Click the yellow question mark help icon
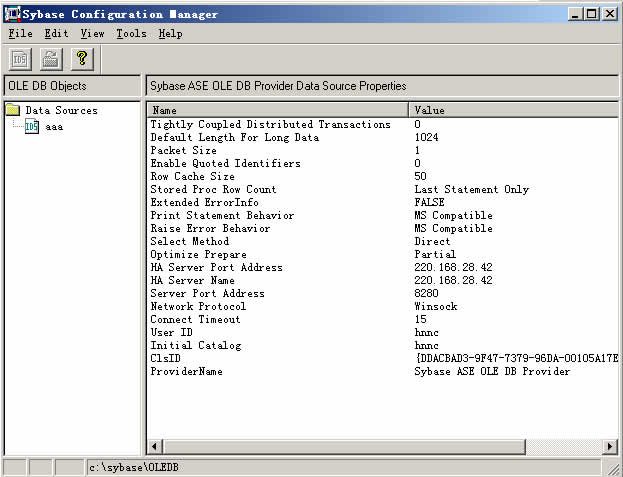The height and width of the screenshot is (477, 623). point(82,60)
